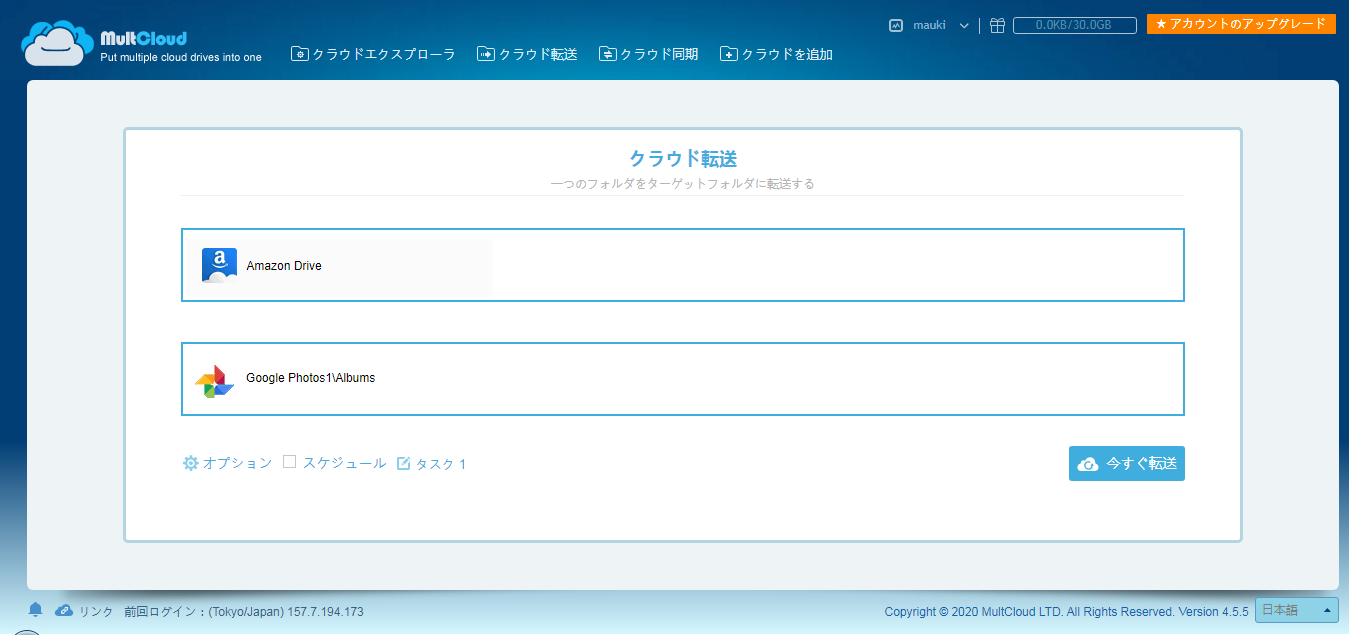Enable the スケジュール checkbox

(290, 462)
